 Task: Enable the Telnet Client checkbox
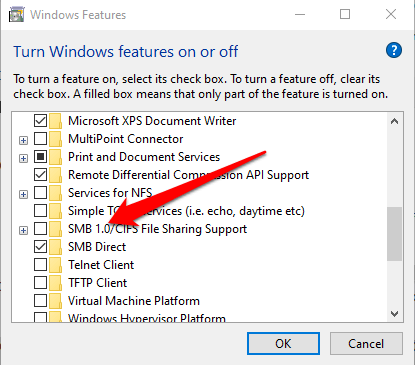click(x=40, y=265)
